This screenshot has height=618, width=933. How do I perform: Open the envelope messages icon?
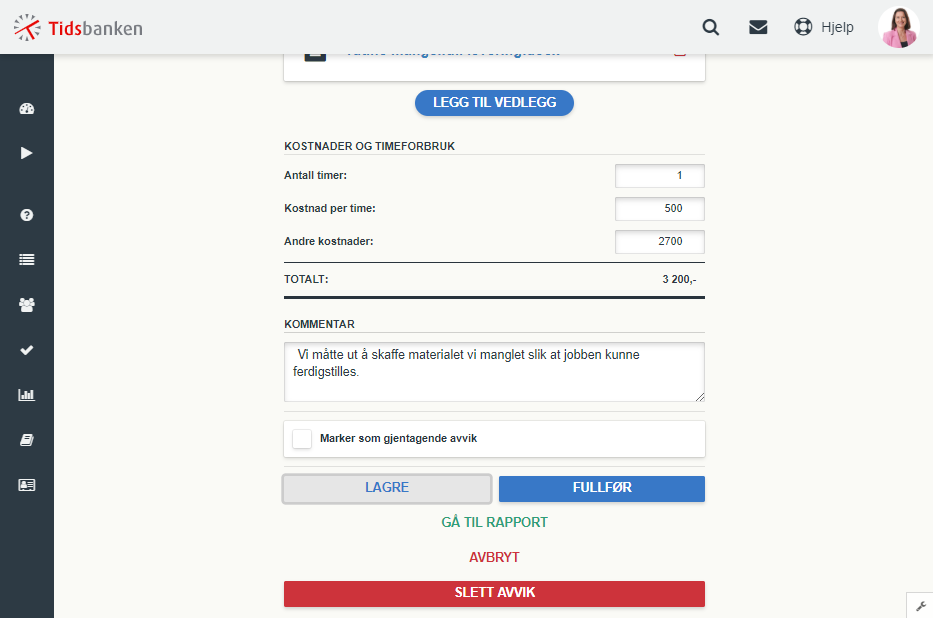(x=757, y=27)
